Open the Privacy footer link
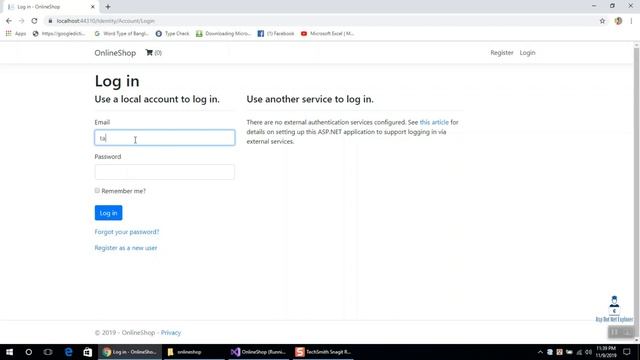640x360 pixels. (171, 333)
